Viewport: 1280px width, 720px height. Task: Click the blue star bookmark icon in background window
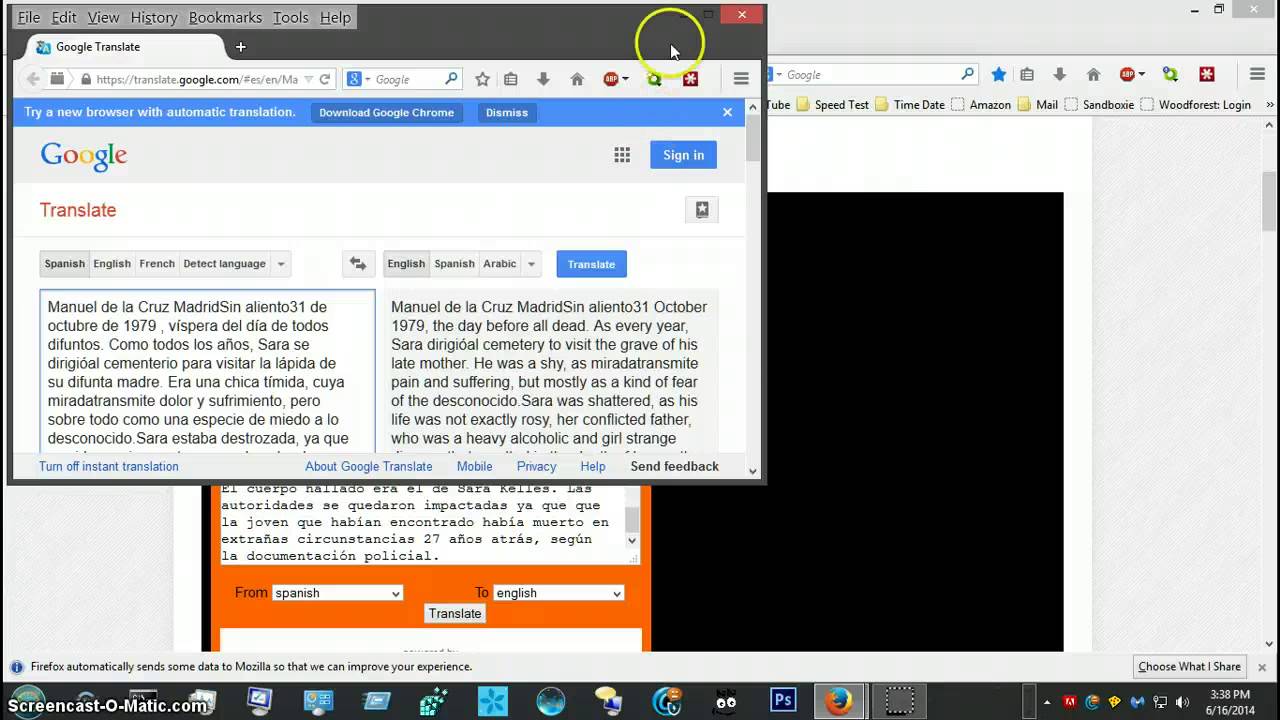[x=998, y=75]
